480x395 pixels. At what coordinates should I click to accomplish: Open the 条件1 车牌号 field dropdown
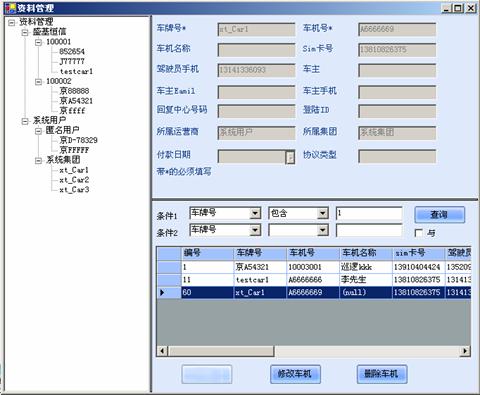(x=255, y=213)
